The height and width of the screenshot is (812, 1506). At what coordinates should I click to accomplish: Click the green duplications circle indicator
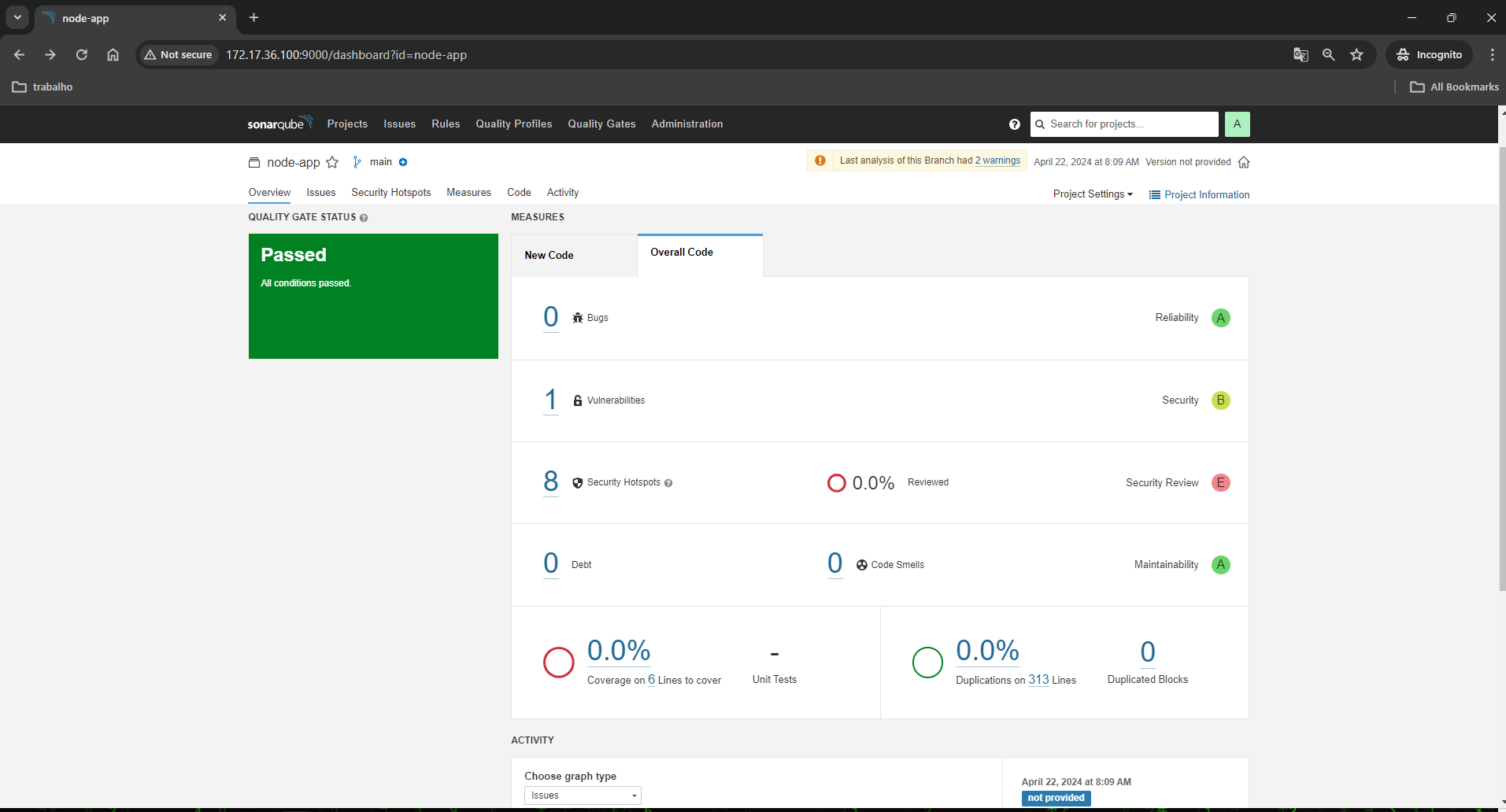pyautogui.click(x=927, y=663)
